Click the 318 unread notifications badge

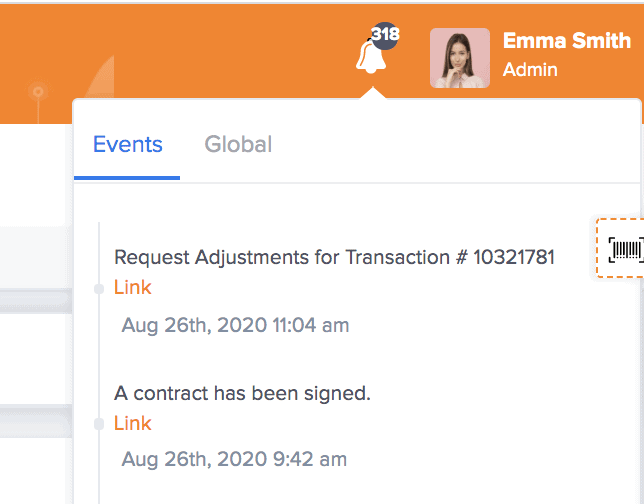pyautogui.click(x=385, y=35)
